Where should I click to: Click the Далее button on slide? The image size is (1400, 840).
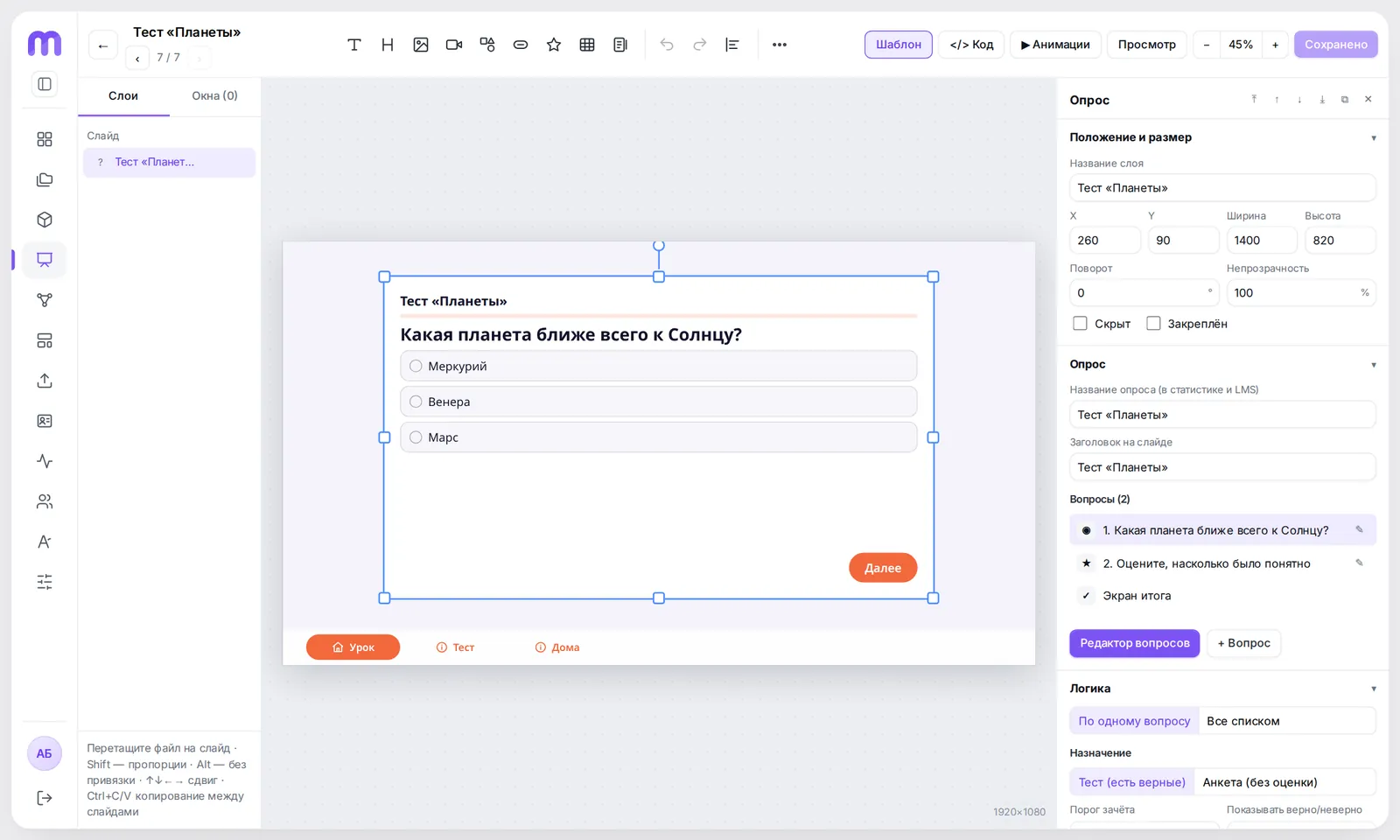point(883,568)
